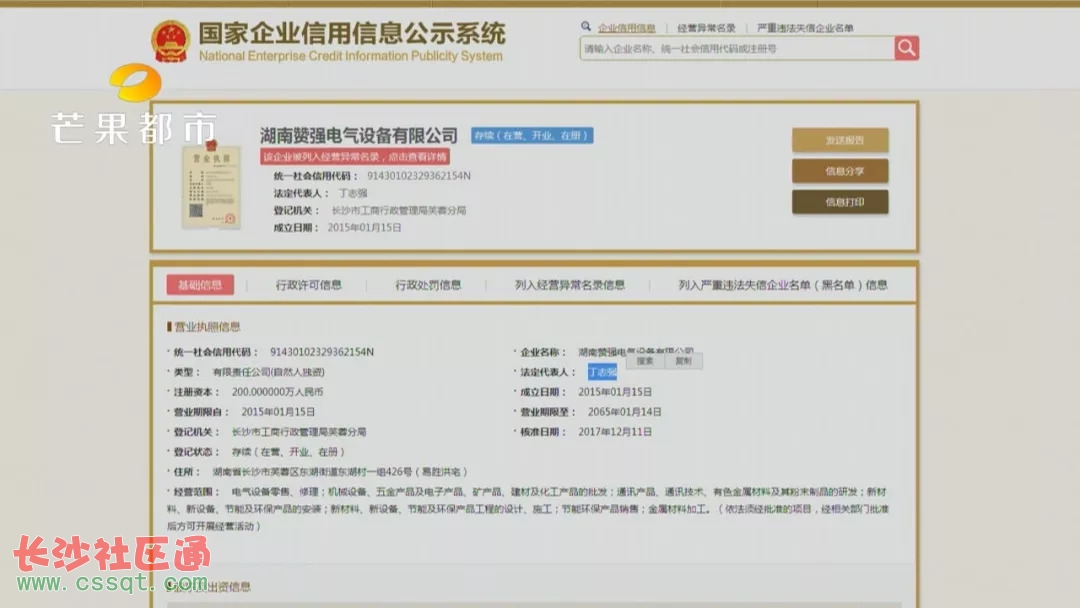Click the 企业名称 value in license info

pos(636,352)
